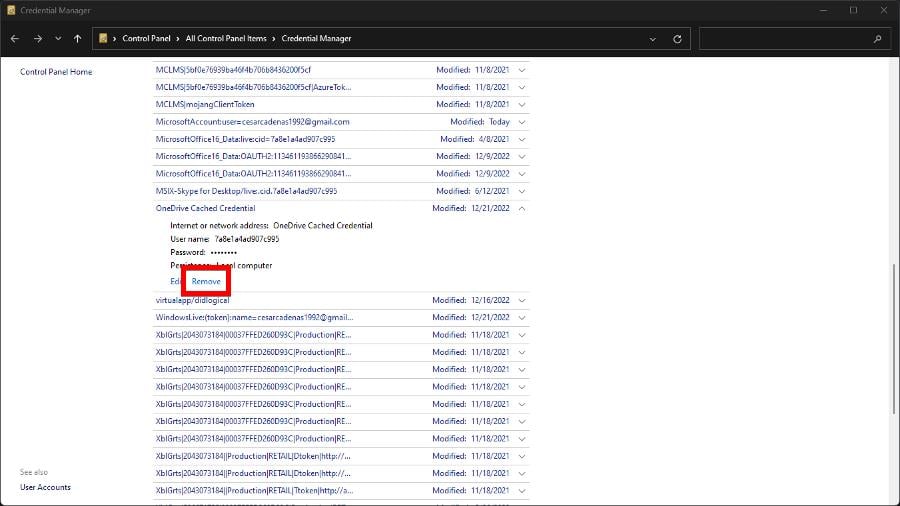This screenshot has height=506, width=900.
Task: Refresh the Credential Manager view
Action: pyautogui.click(x=677, y=39)
